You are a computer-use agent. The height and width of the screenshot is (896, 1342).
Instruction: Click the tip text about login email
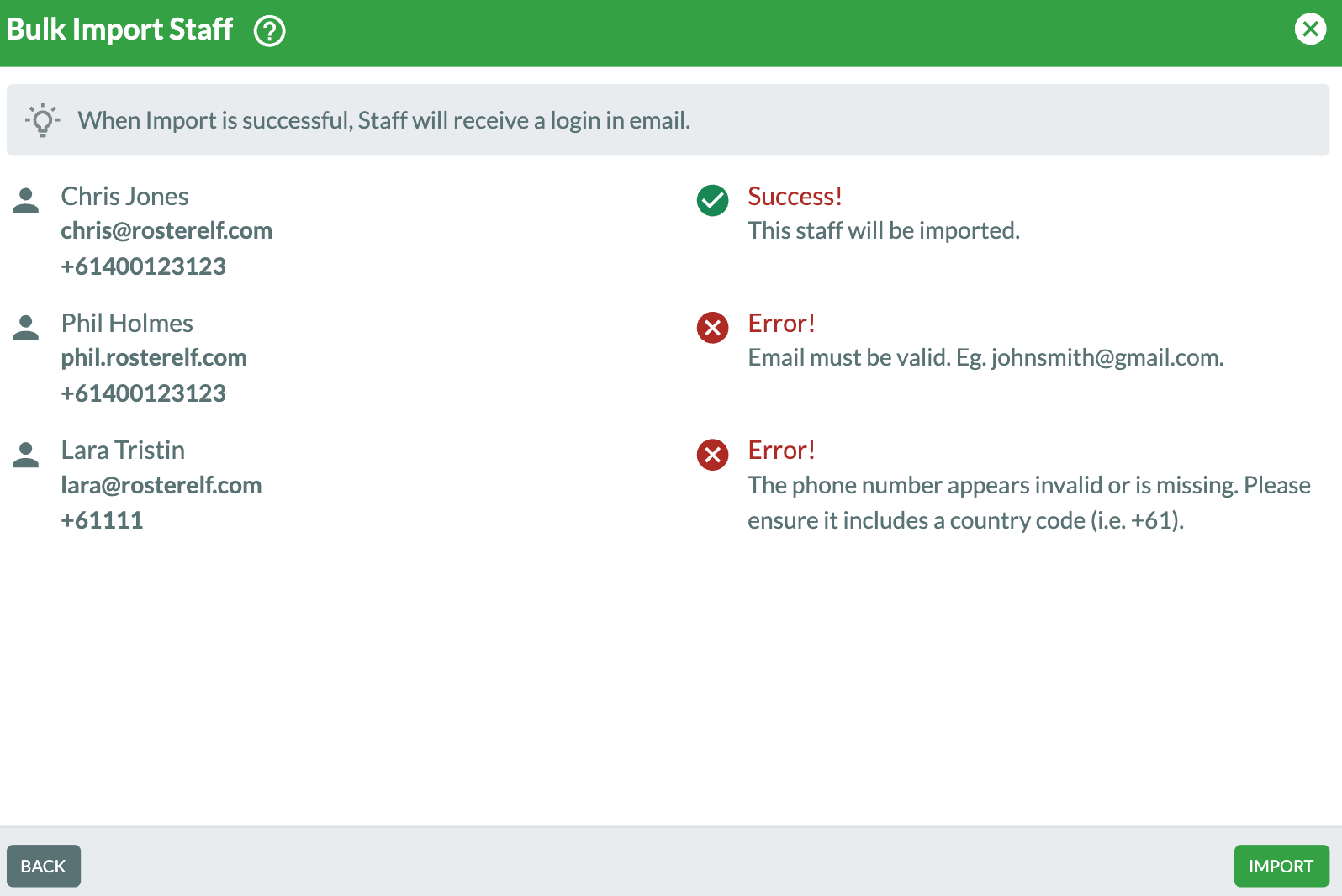click(x=384, y=120)
